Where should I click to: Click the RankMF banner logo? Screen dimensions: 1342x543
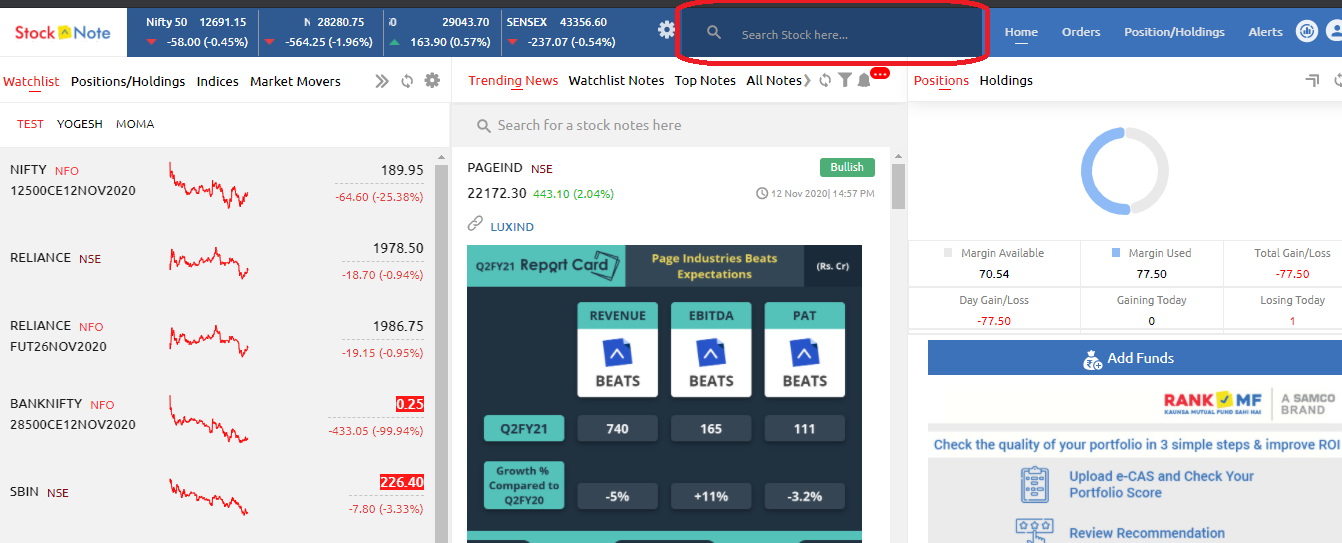pyautogui.click(x=1213, y=403)
